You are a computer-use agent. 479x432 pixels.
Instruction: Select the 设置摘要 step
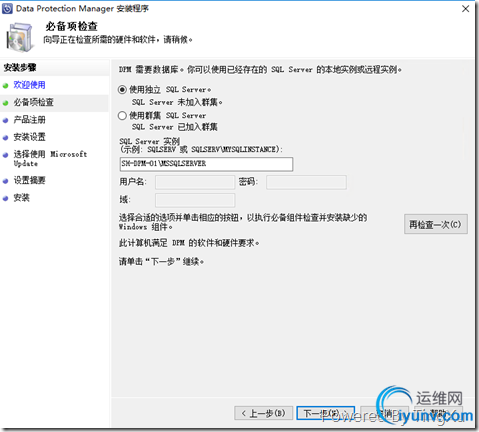coord(29,181)
